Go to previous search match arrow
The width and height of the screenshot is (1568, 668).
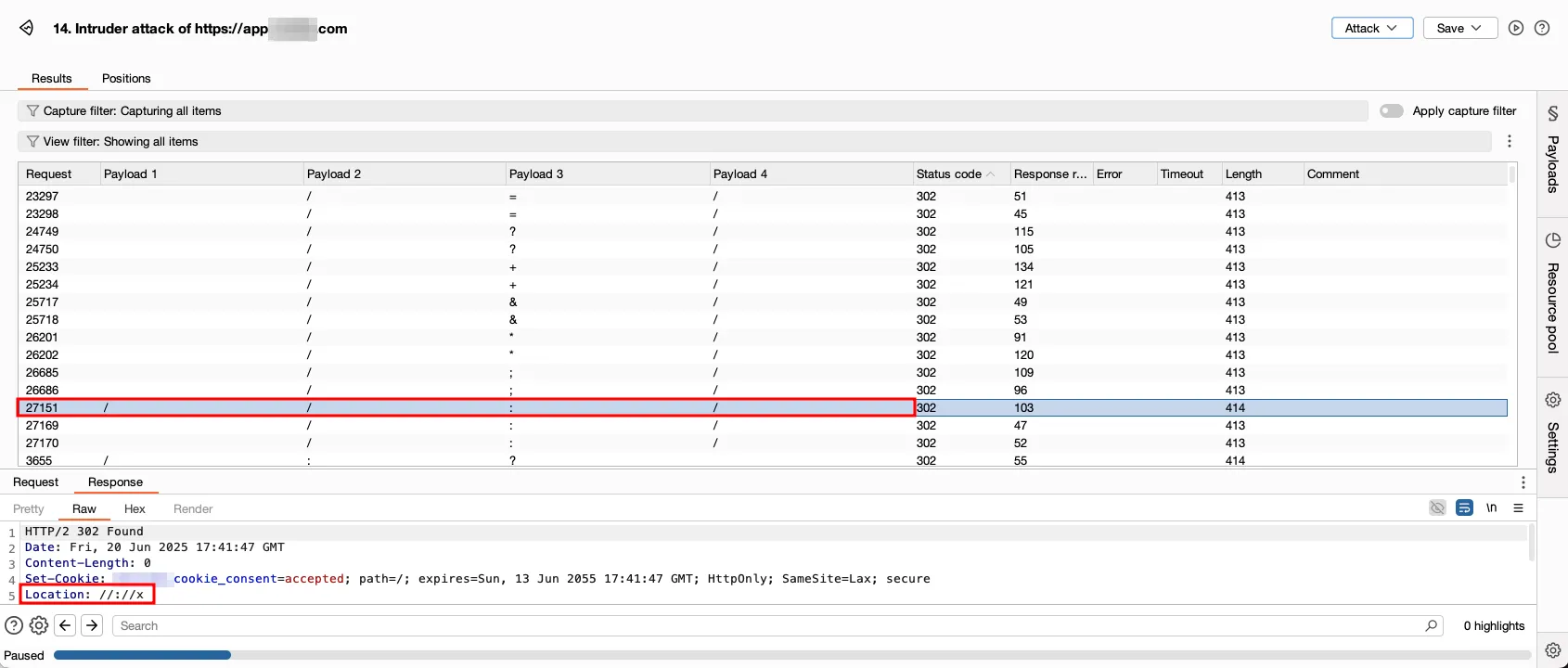tap(65, 625)
